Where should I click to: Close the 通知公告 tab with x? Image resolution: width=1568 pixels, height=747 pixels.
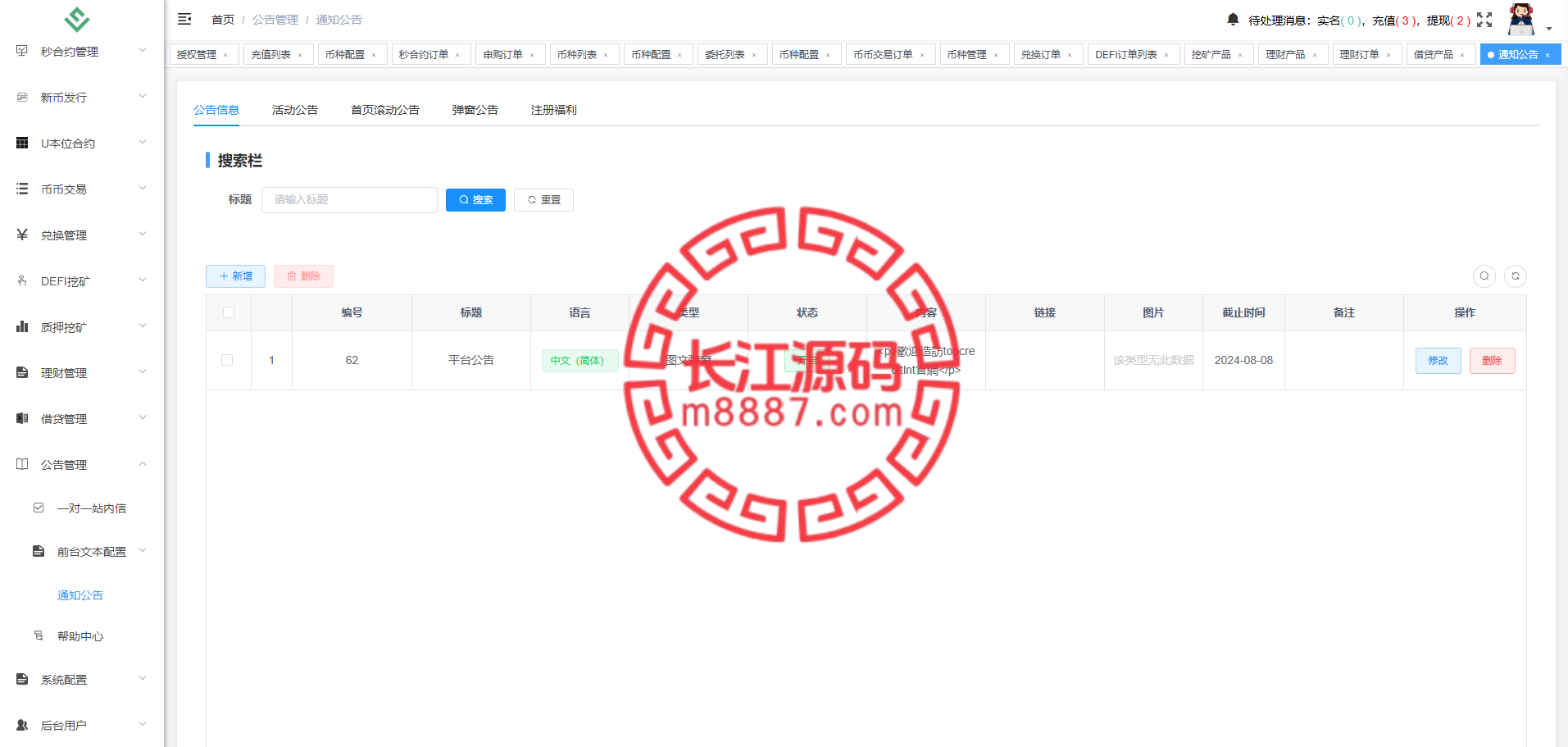coord(1548,55)
